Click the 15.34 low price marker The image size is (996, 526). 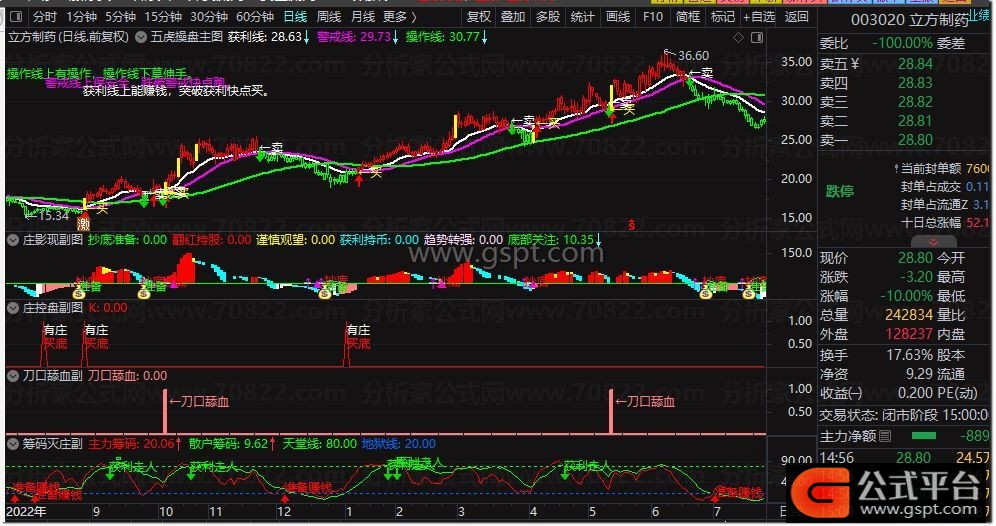tap(53, 215)
